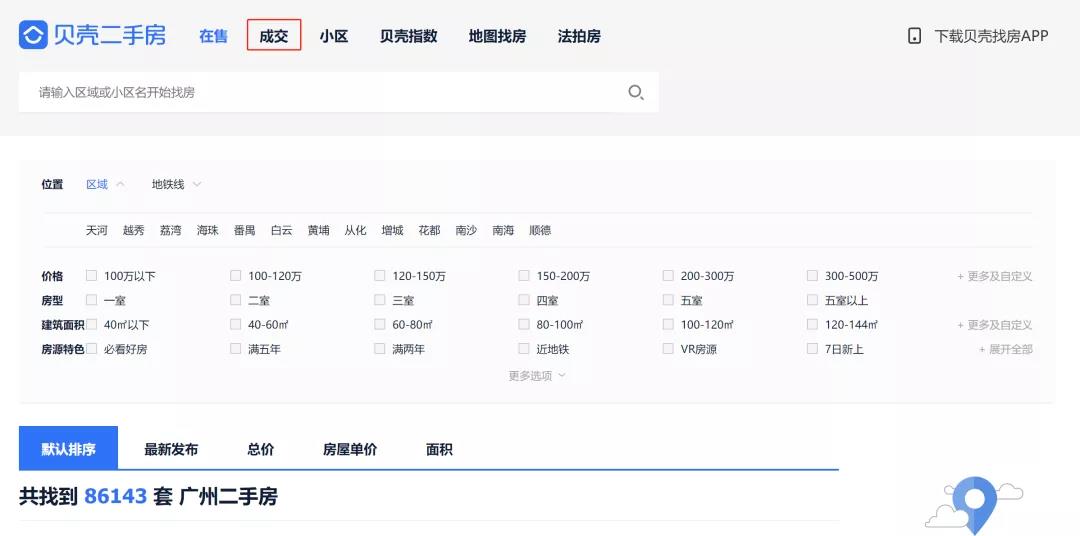
Task: Go to 地图找房 in top navigation
Action: click(x=497, y=36)
